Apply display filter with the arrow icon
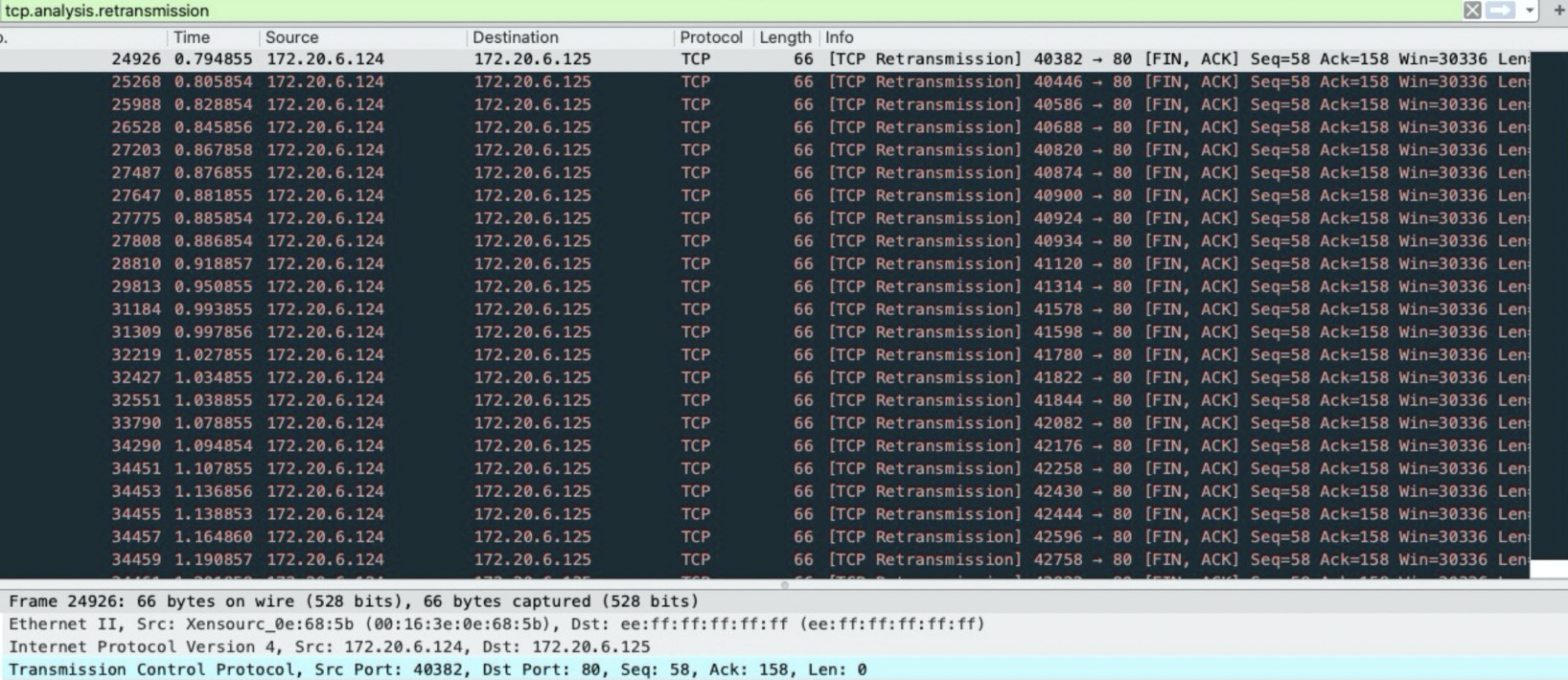 click(x=1501, y=11)
